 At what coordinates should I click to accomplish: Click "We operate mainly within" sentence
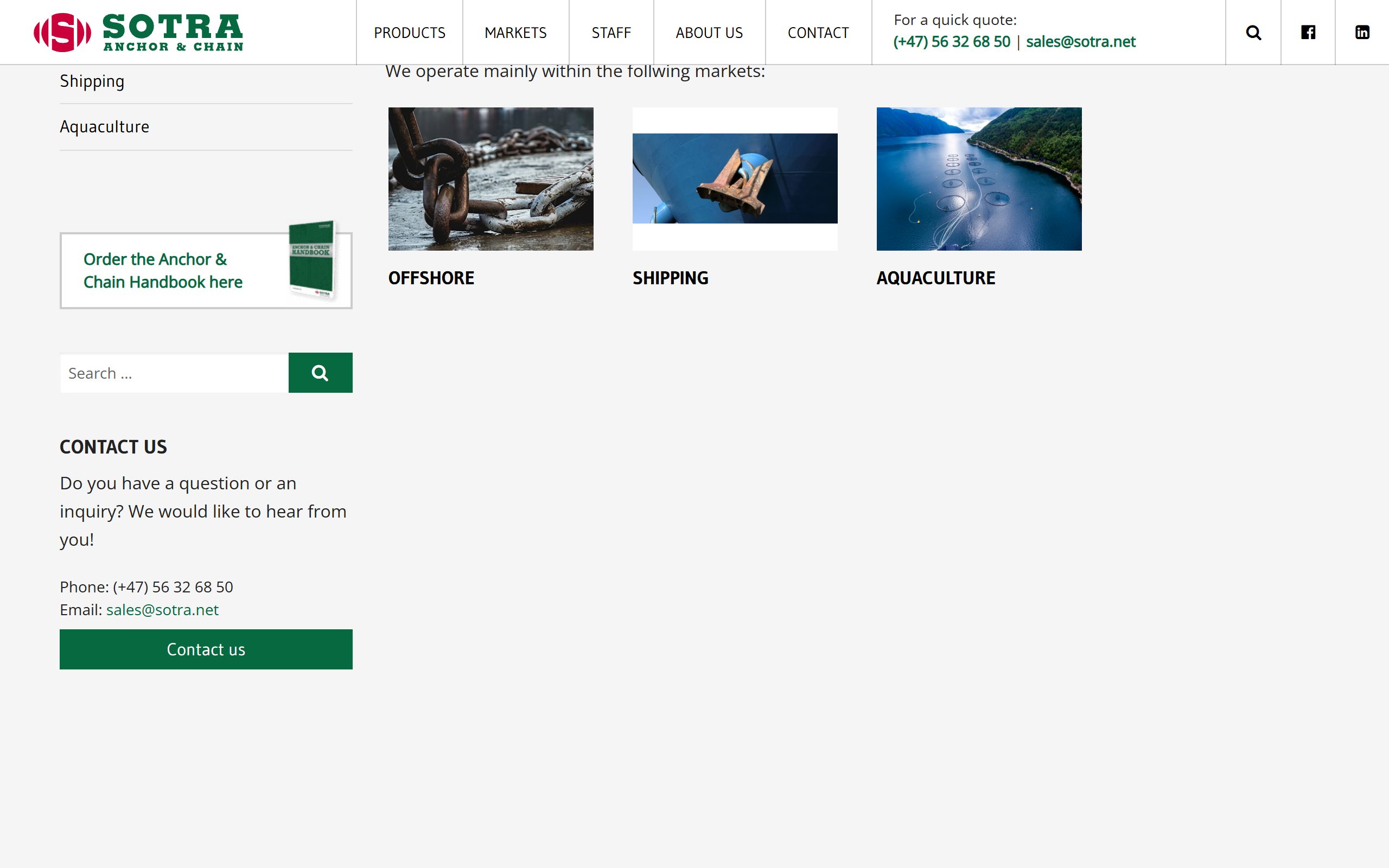pos(575,71)
